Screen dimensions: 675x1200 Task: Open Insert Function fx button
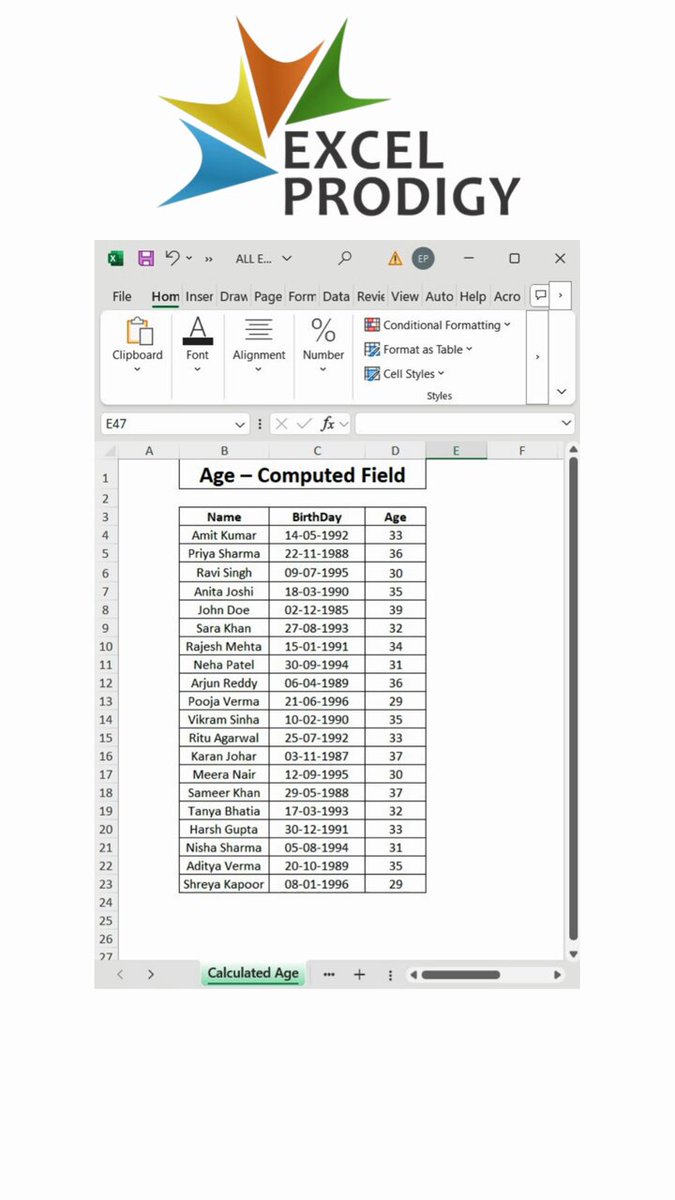[x=327, y=424]
